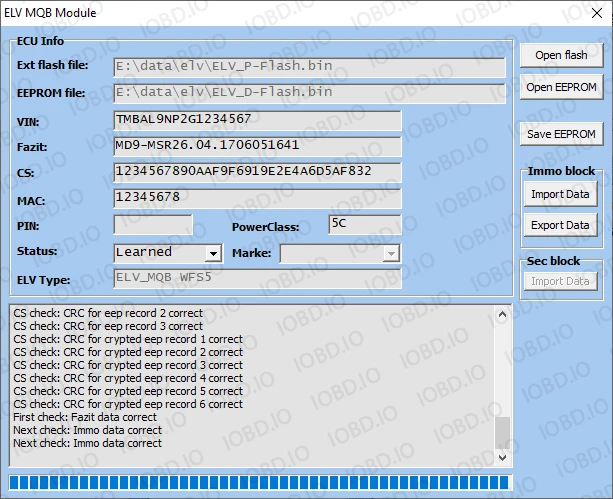Viewport: 613px width, 499px height.
Task: Focus the empty PIN field
Action: tap(153, 225)
